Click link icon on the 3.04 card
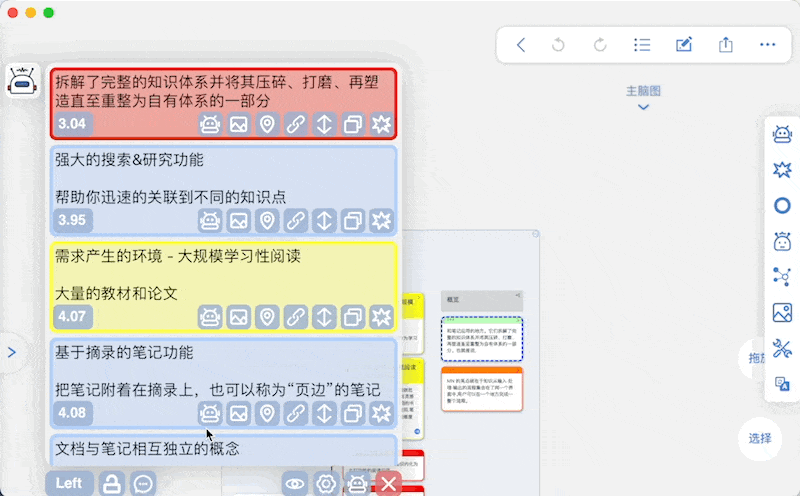Image resolution: width=800 pixels, height=496 pixels. point(296,124)
